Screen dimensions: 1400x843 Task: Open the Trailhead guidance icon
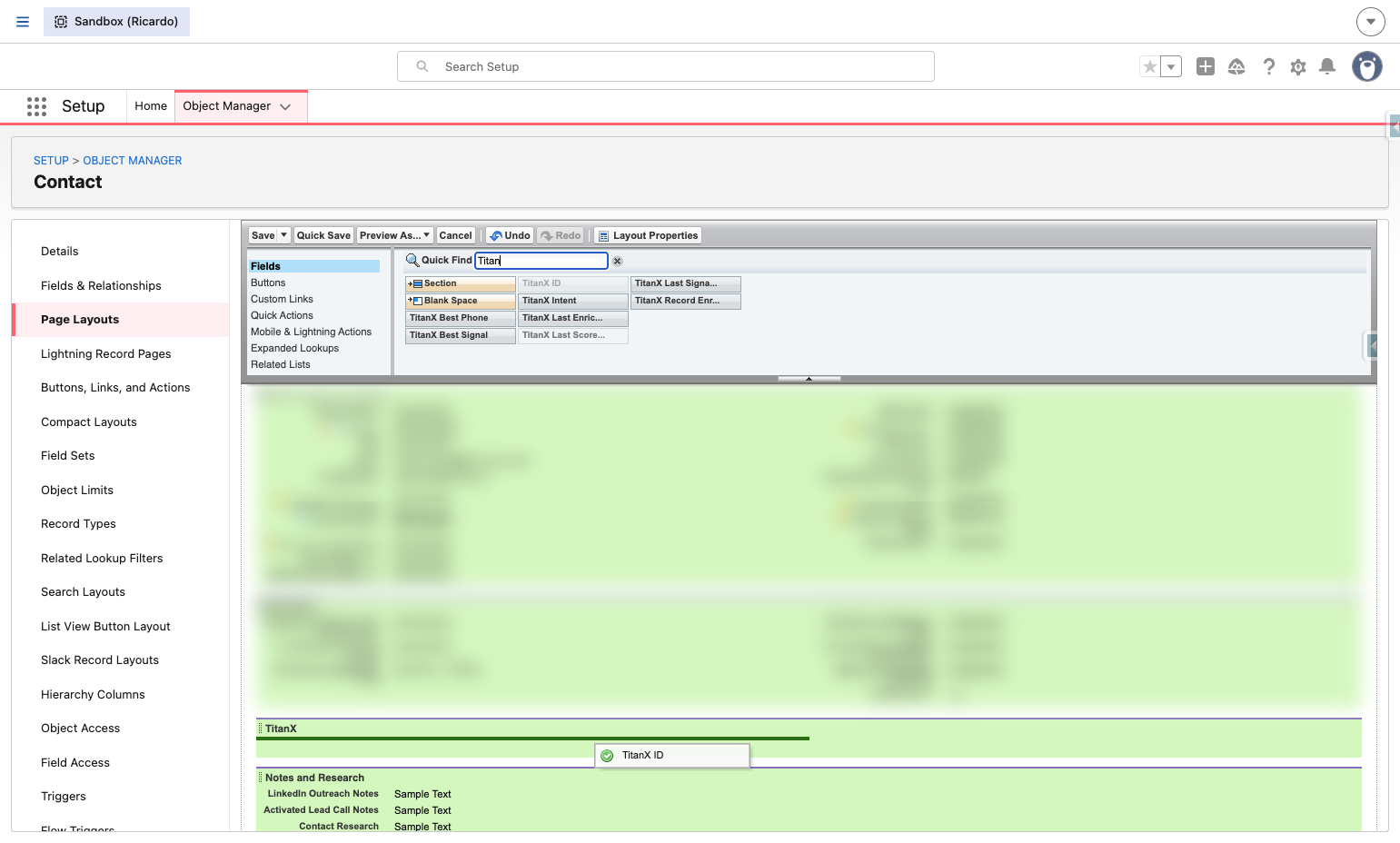pos(1236,66)
